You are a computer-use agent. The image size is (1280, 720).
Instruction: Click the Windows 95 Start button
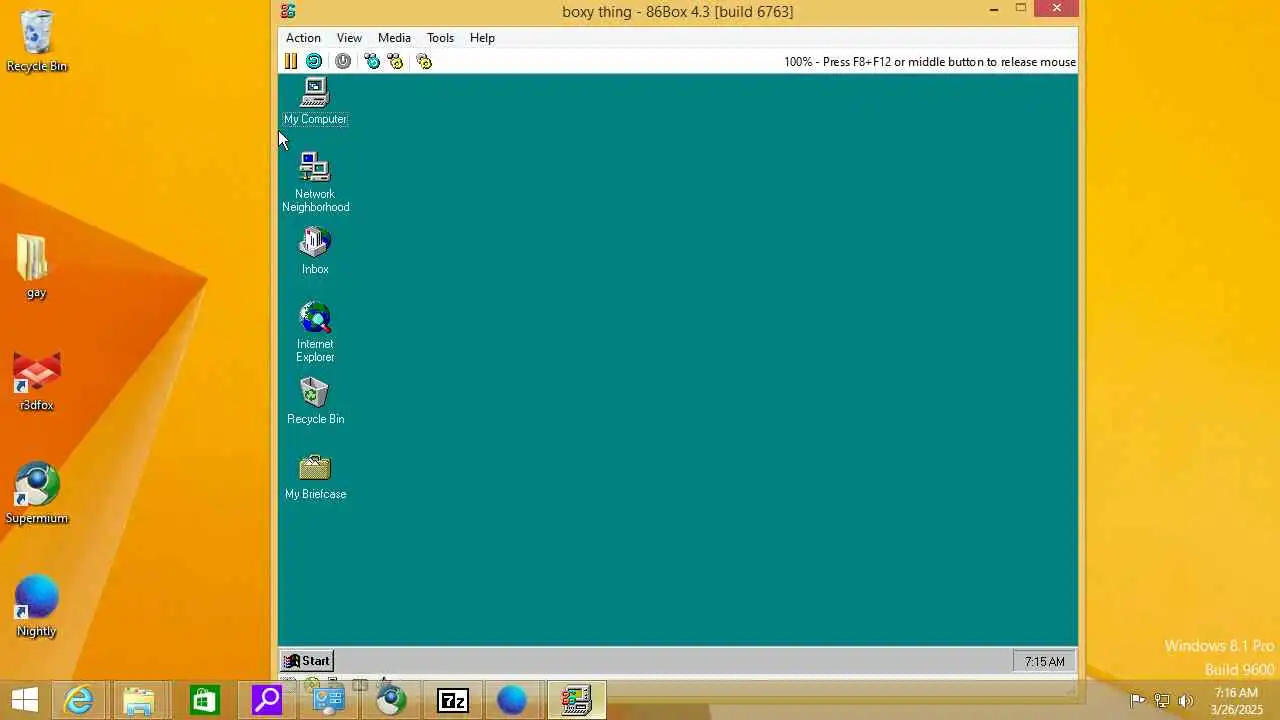[307, 661]
